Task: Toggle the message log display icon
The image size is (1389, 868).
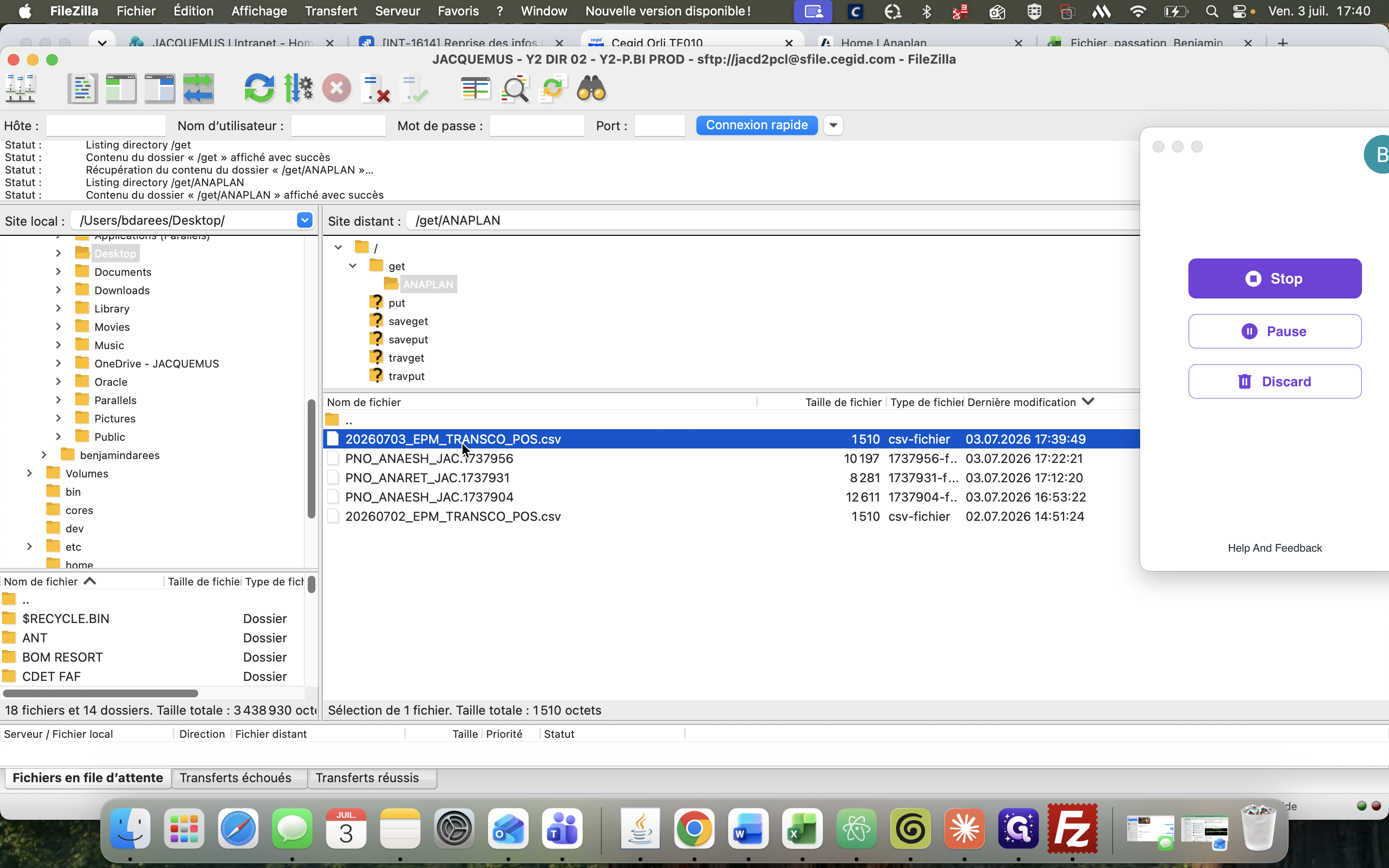Action: click(x=82, y=89)
